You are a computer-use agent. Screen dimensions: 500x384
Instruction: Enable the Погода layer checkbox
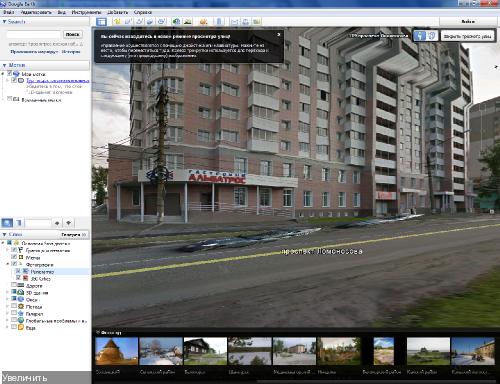[x=14, y=306]
